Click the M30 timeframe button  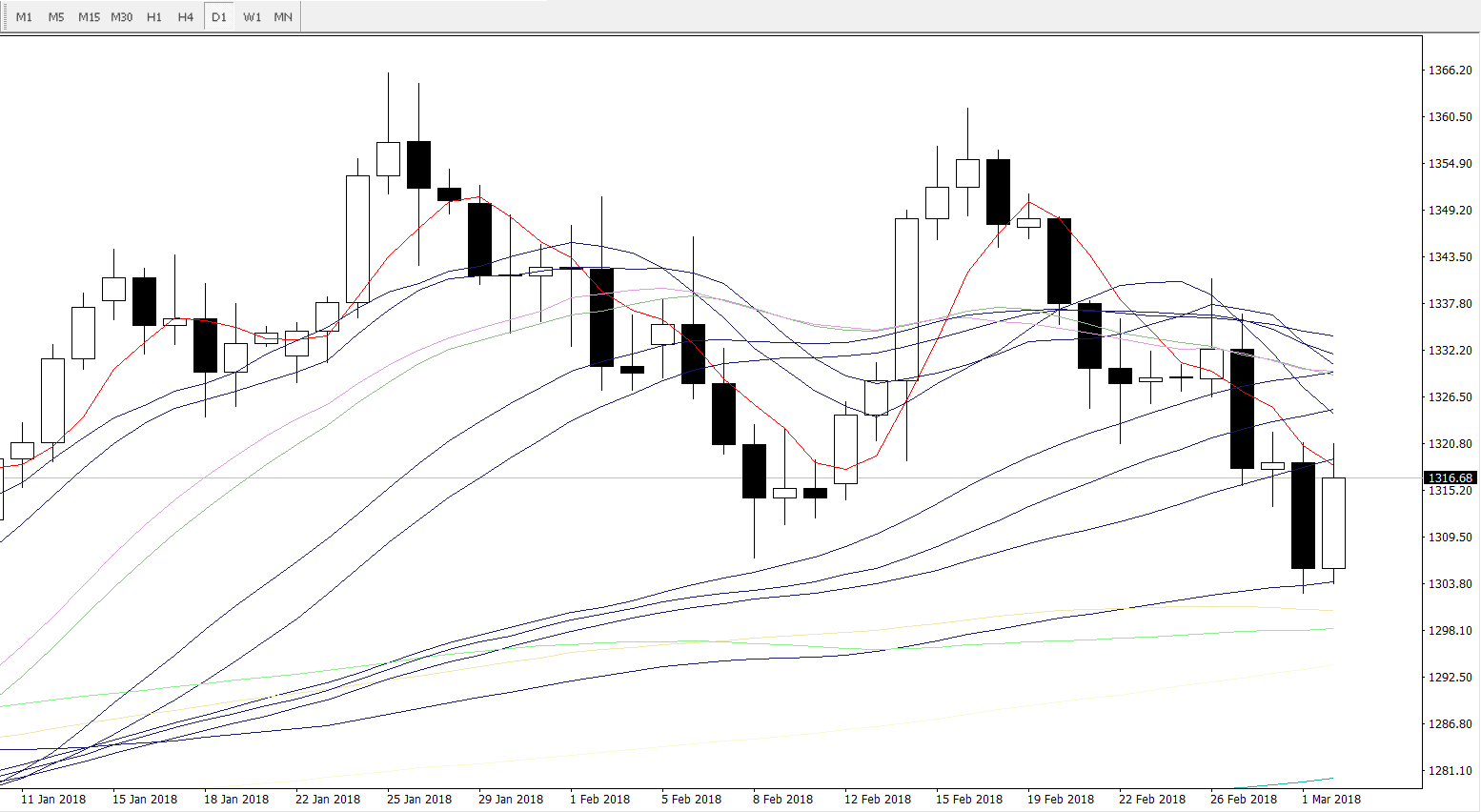click(122, 17)
